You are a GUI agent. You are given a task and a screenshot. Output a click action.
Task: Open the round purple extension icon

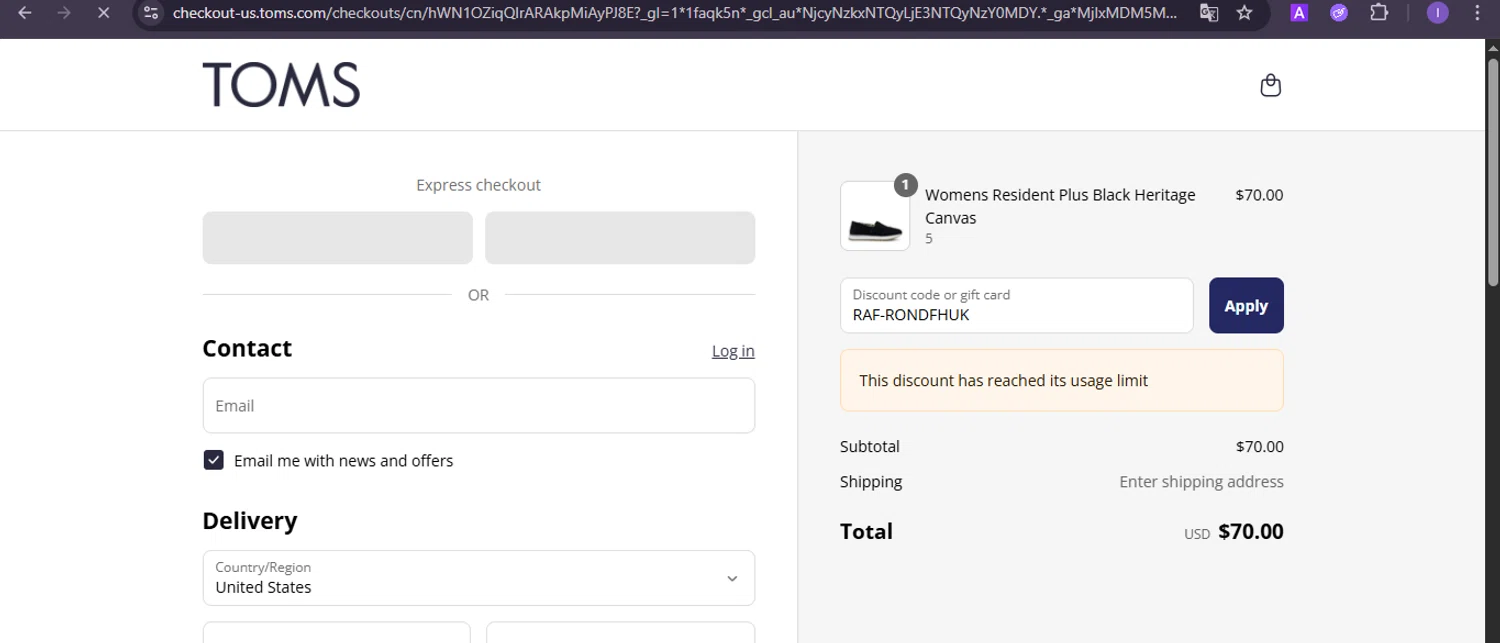click(1339, 13)
